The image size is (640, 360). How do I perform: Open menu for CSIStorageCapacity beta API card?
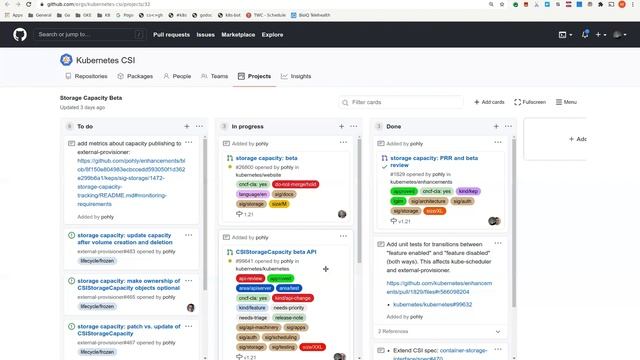tap(343, 236)
